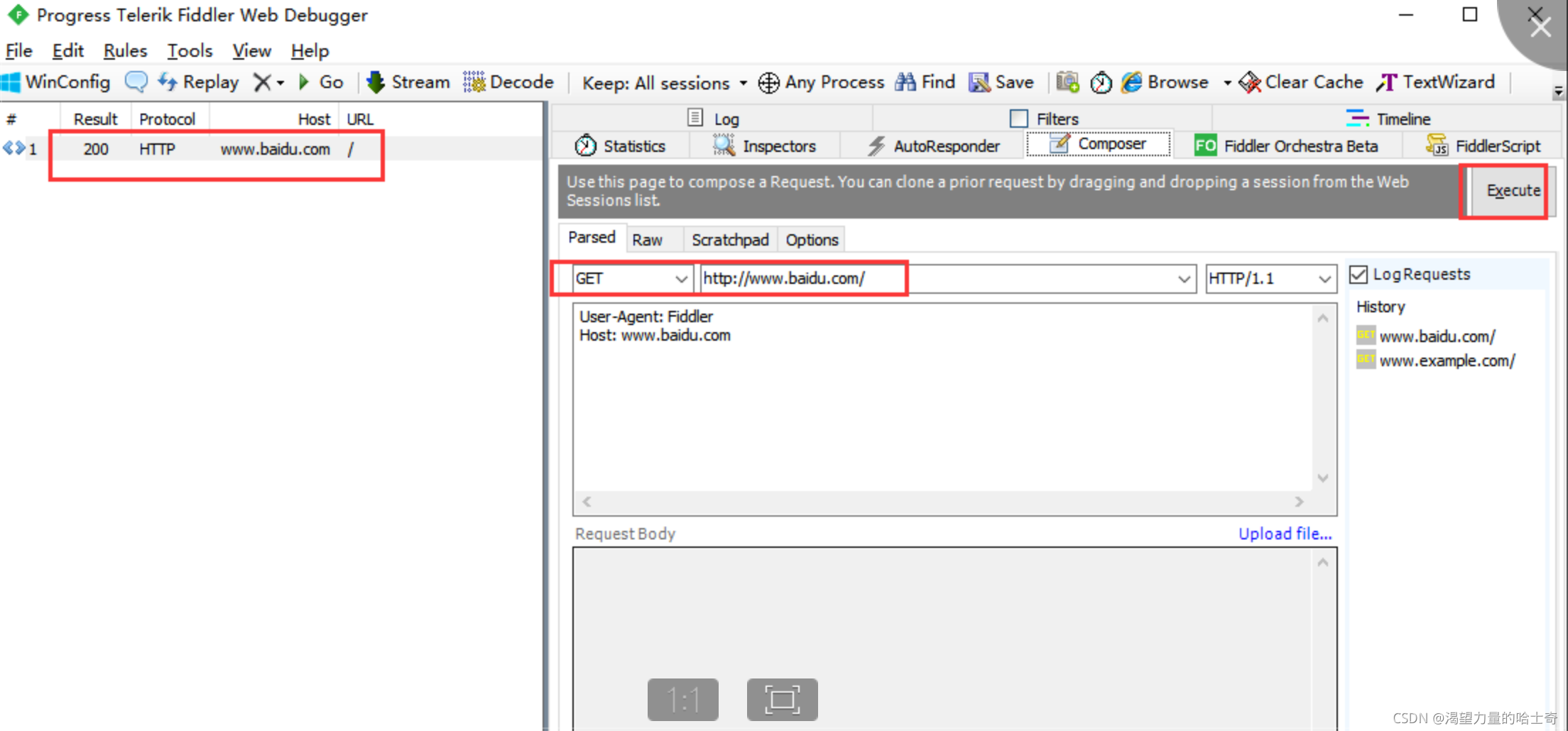This screenshot has height=731, width=1568.
Task: Select session row www.baidu.com
Action: coord(272,148)
